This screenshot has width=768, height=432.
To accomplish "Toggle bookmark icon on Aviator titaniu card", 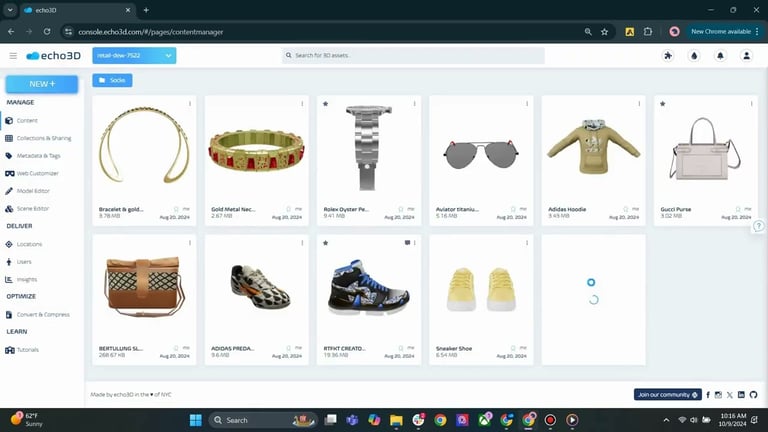I will [x=513, y=209].
